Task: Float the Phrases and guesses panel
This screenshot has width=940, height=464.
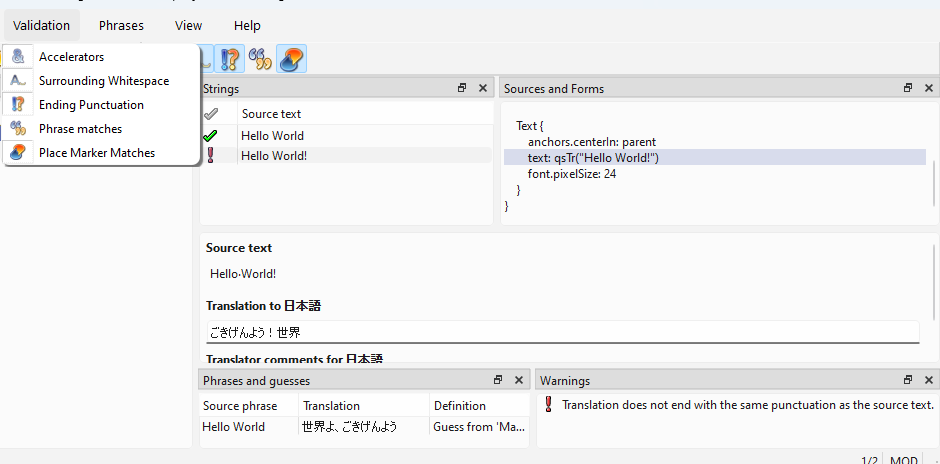Action: click(498, 380)
